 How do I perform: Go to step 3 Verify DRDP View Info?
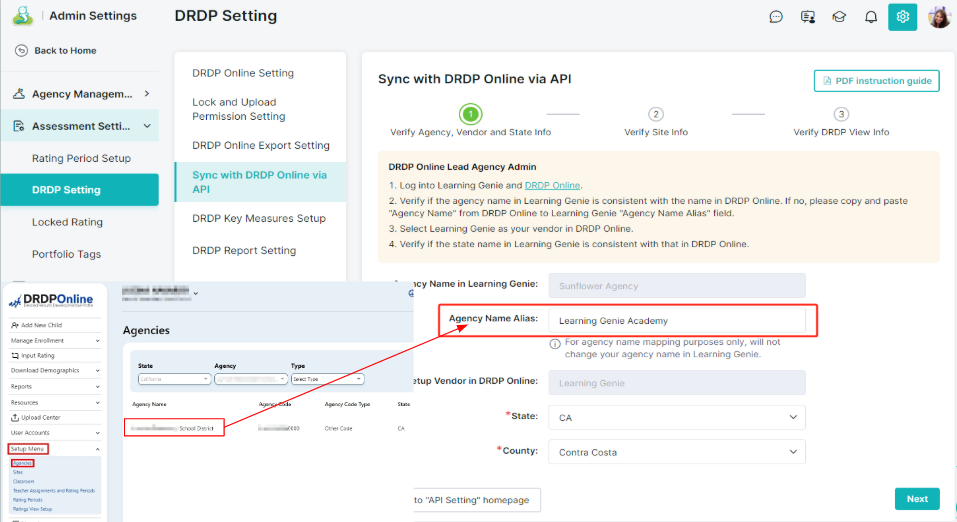(x=841, y=114)
